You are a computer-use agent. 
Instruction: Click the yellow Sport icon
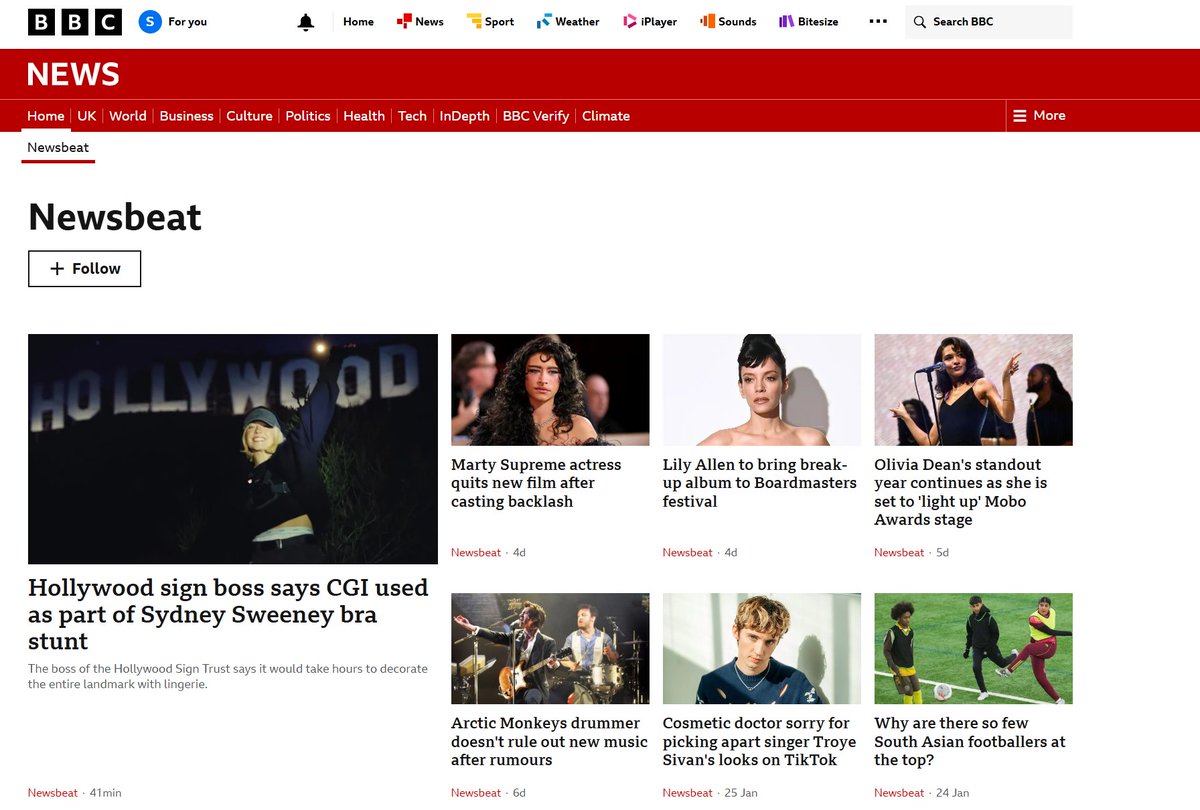pyautogui.click(x=474, y=21)
